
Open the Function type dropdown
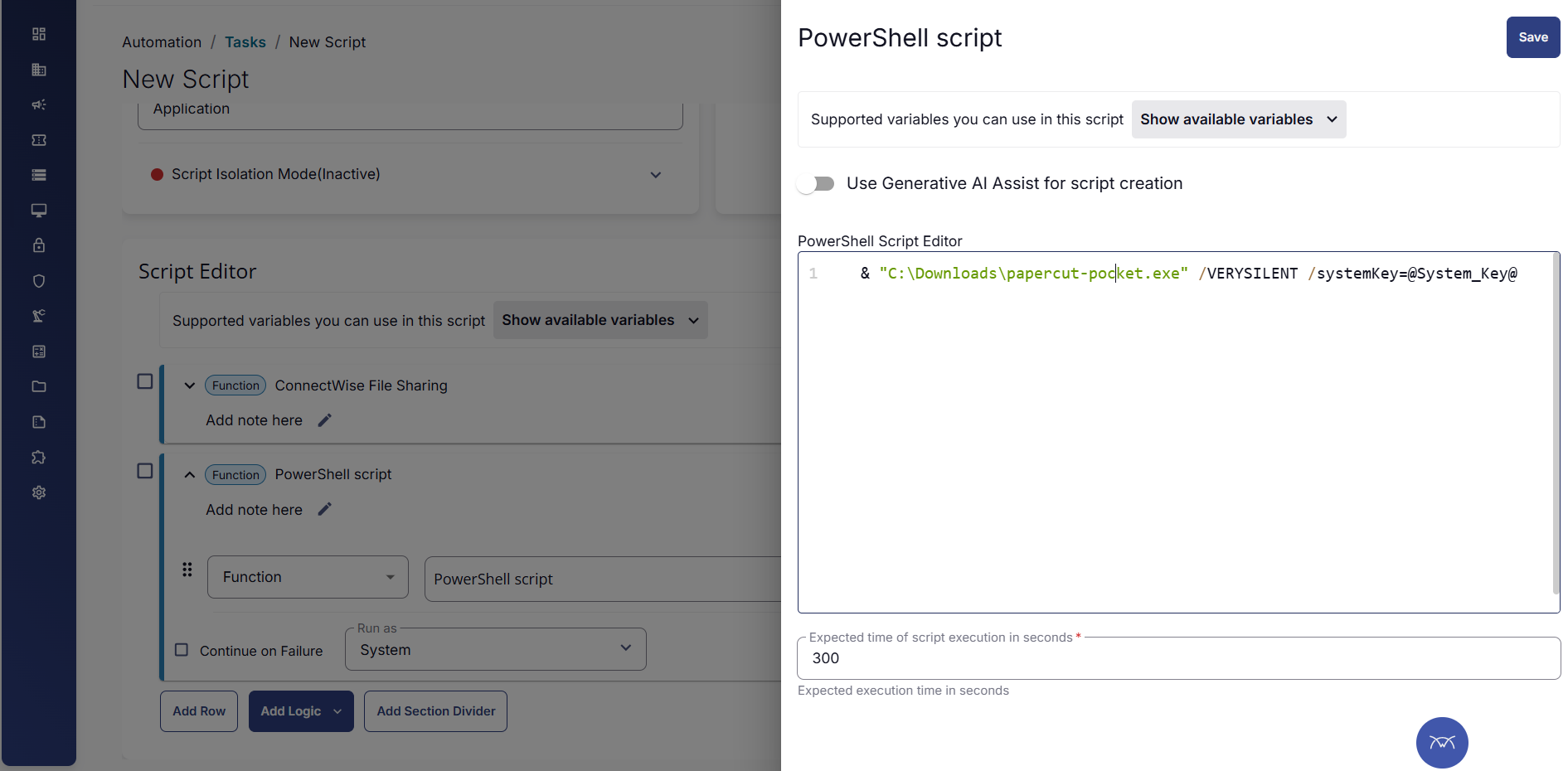(308, 577)
